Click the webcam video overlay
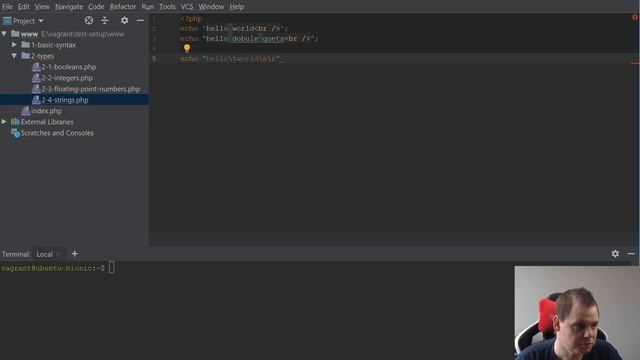 [577, 313]
